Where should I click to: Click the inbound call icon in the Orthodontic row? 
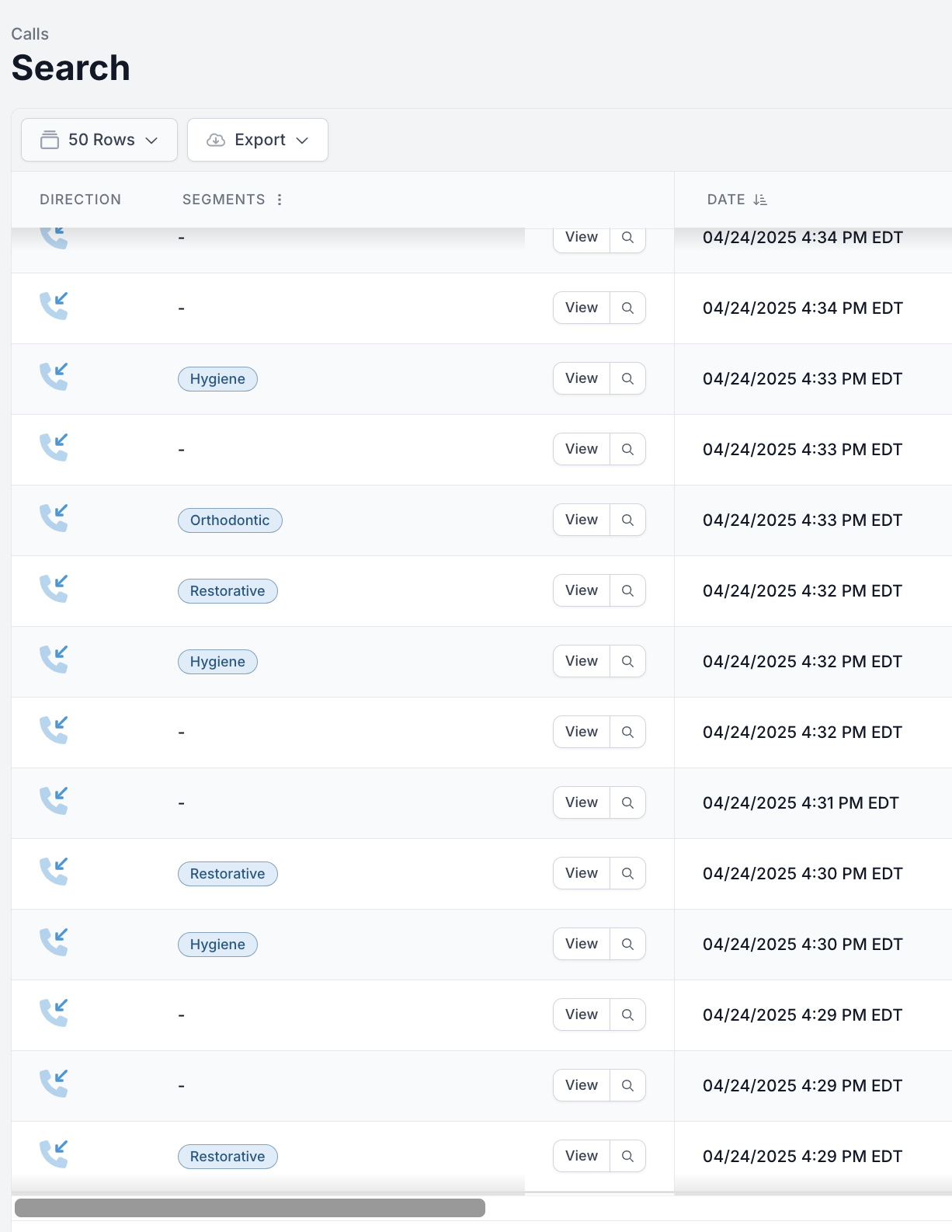pyautogui.click(x=54, y=518)
